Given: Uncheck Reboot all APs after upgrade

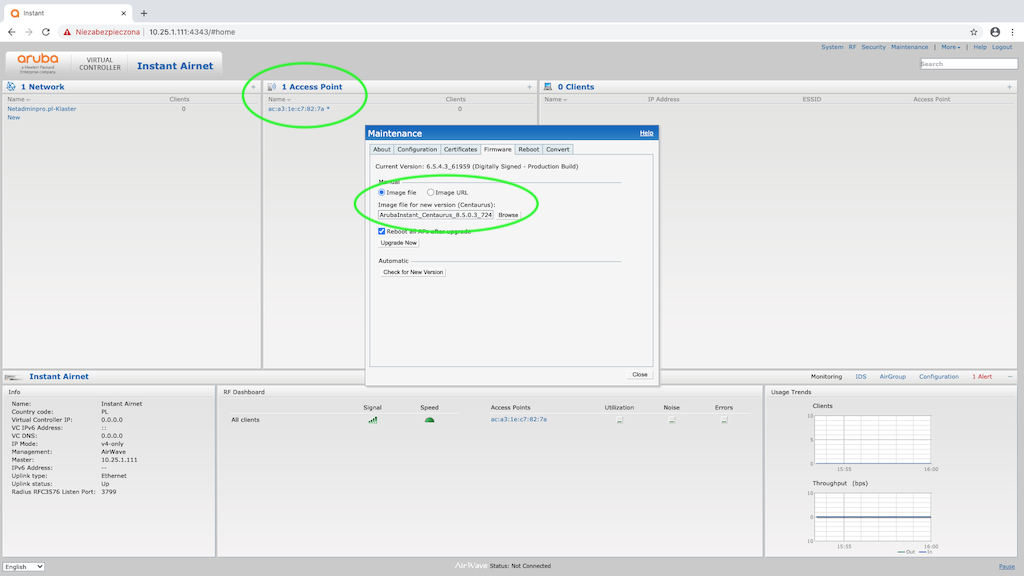Looking at the screenshot, I should 381,231.
